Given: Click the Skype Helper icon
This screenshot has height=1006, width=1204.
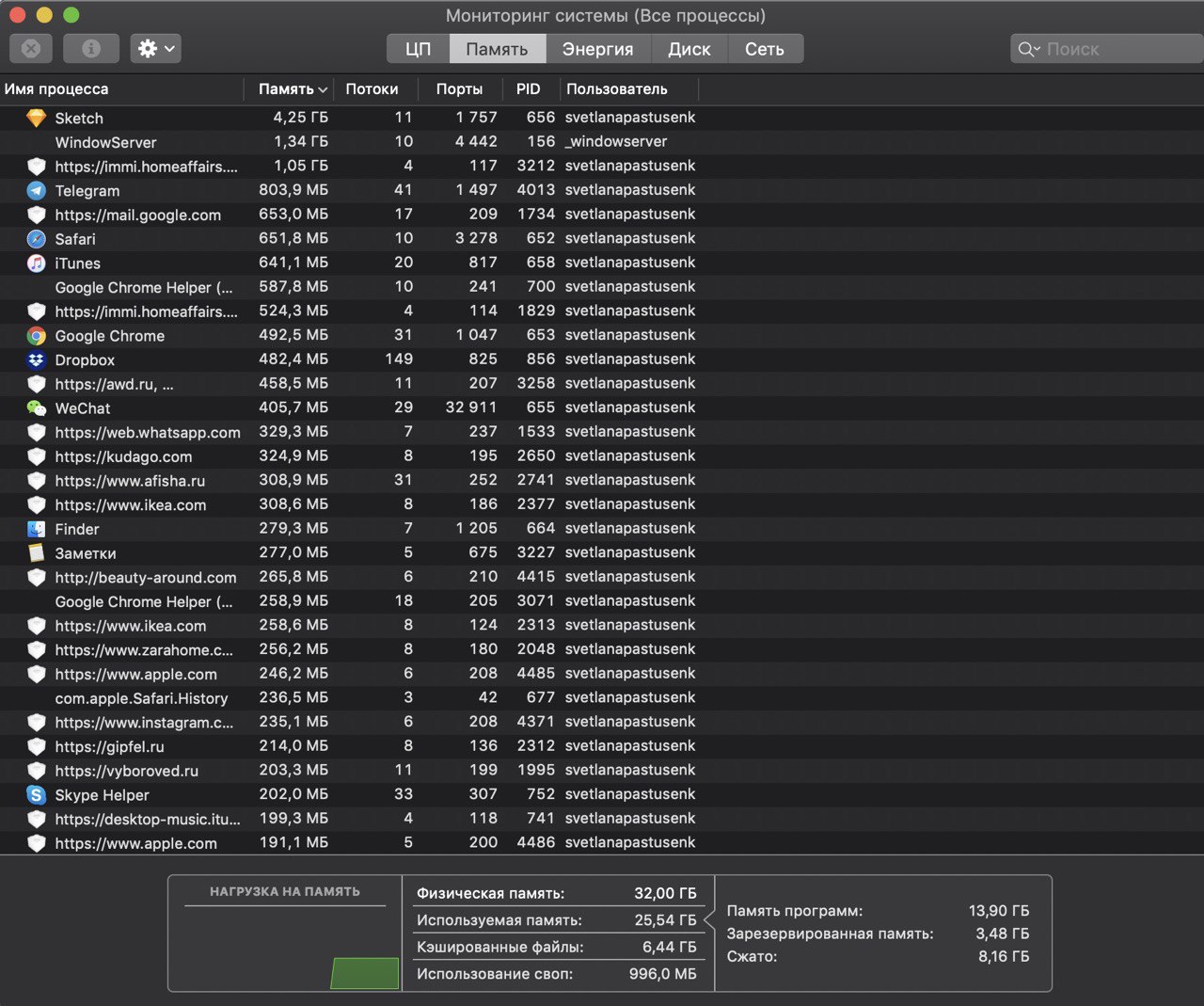Looking at the screenshot, I should click(x=36, y=795).
